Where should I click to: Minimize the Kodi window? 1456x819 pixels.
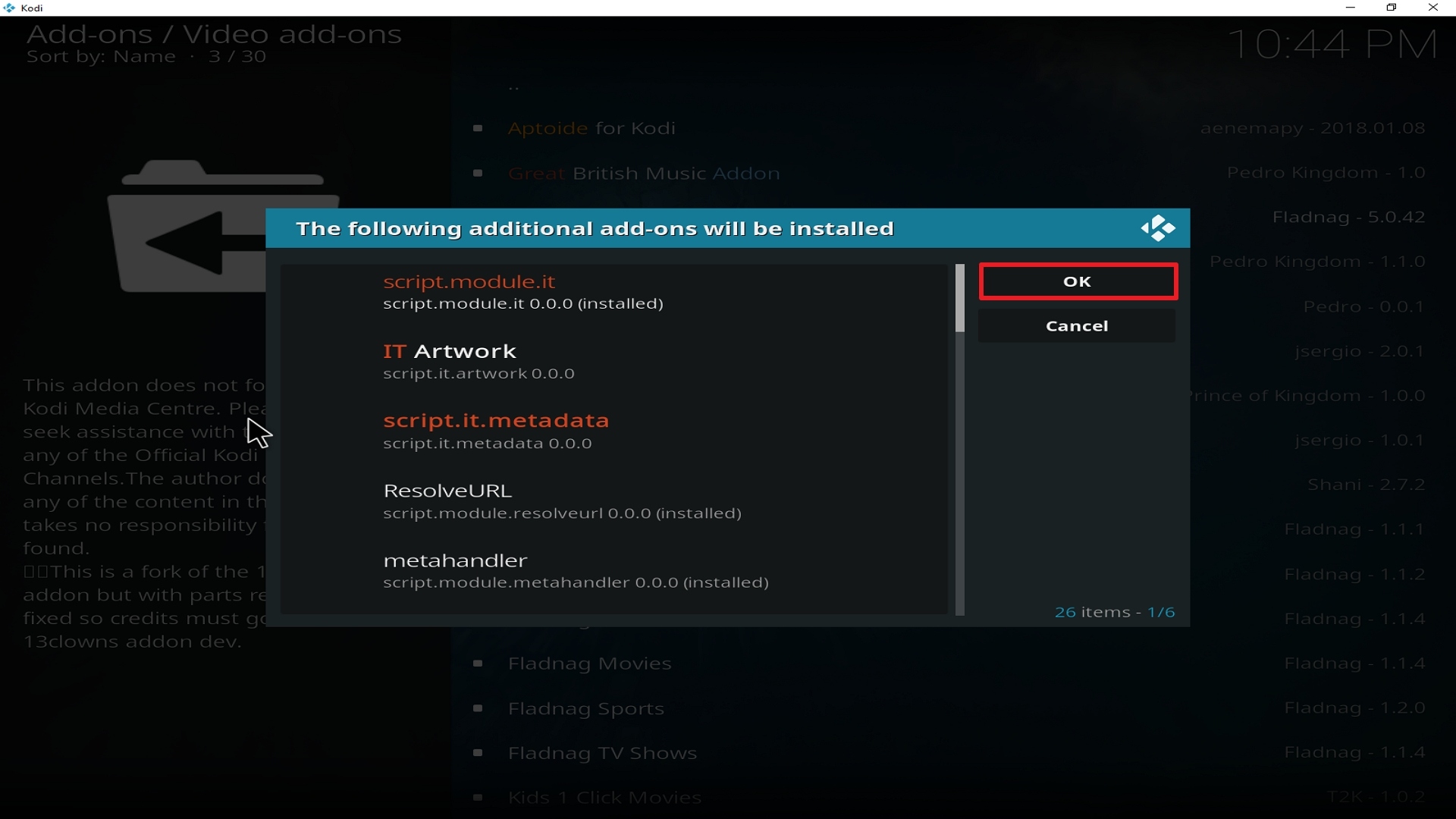point(1351,8)
